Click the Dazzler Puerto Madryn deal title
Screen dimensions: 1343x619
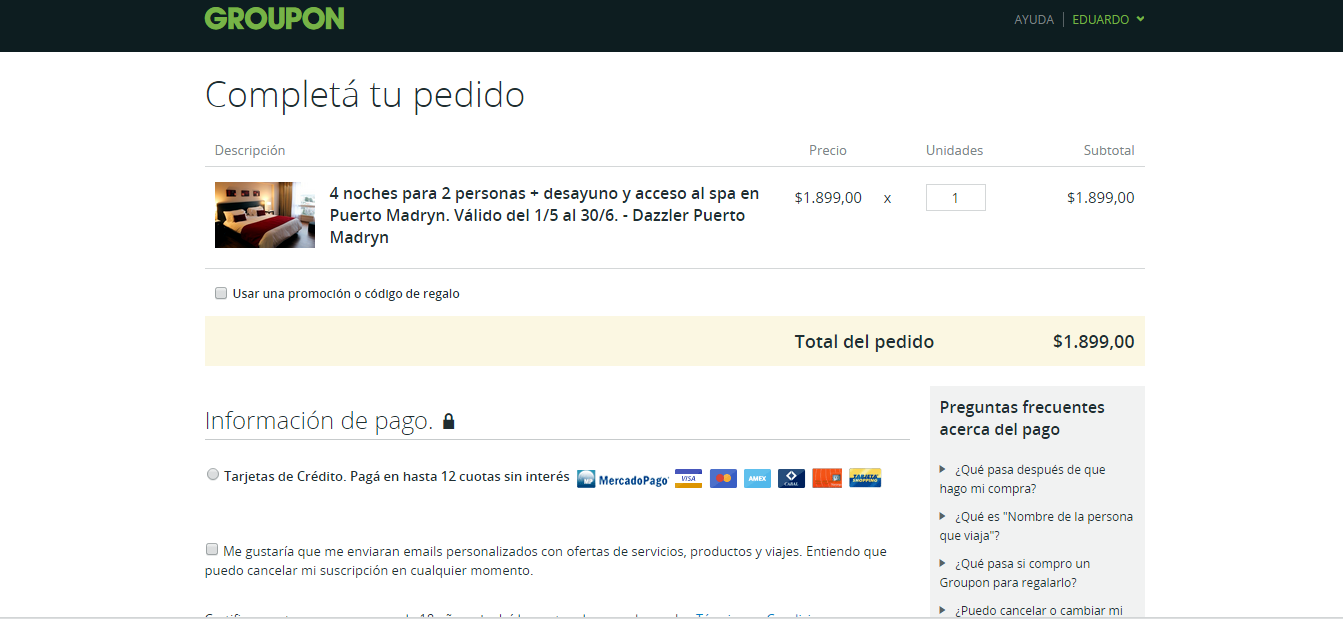544,215
